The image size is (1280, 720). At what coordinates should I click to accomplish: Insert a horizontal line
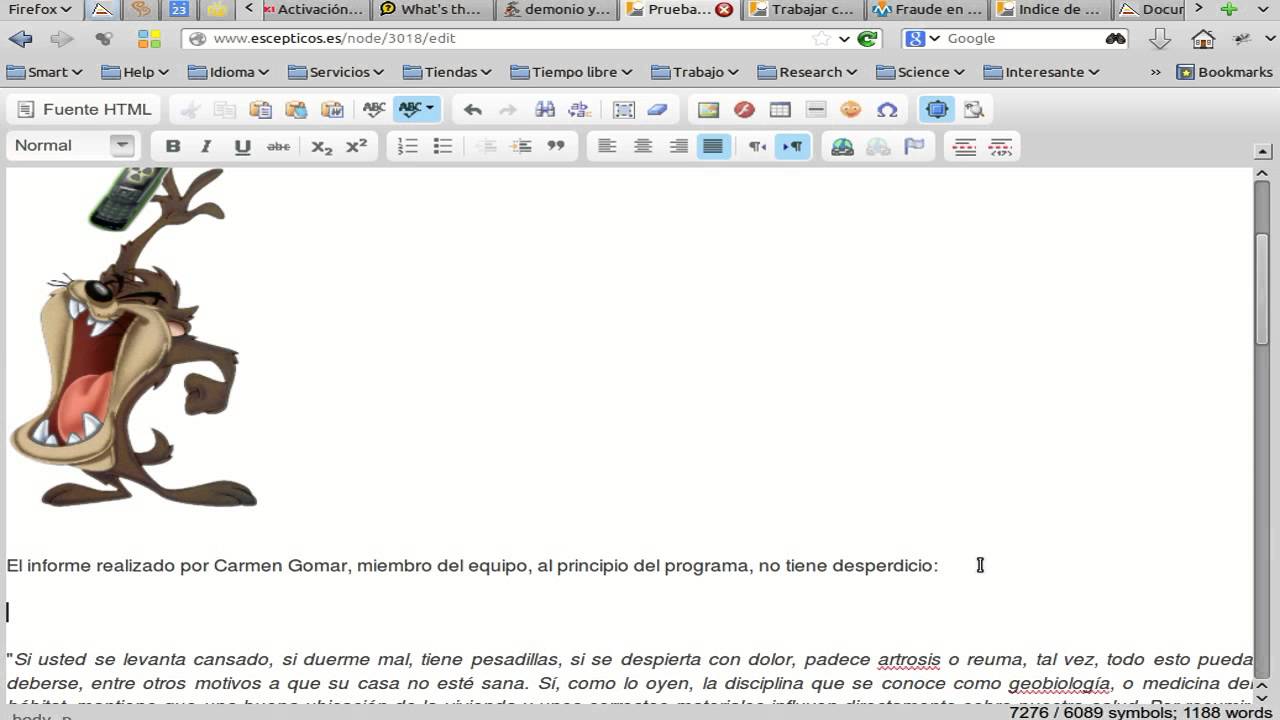[x=816, y=109]
